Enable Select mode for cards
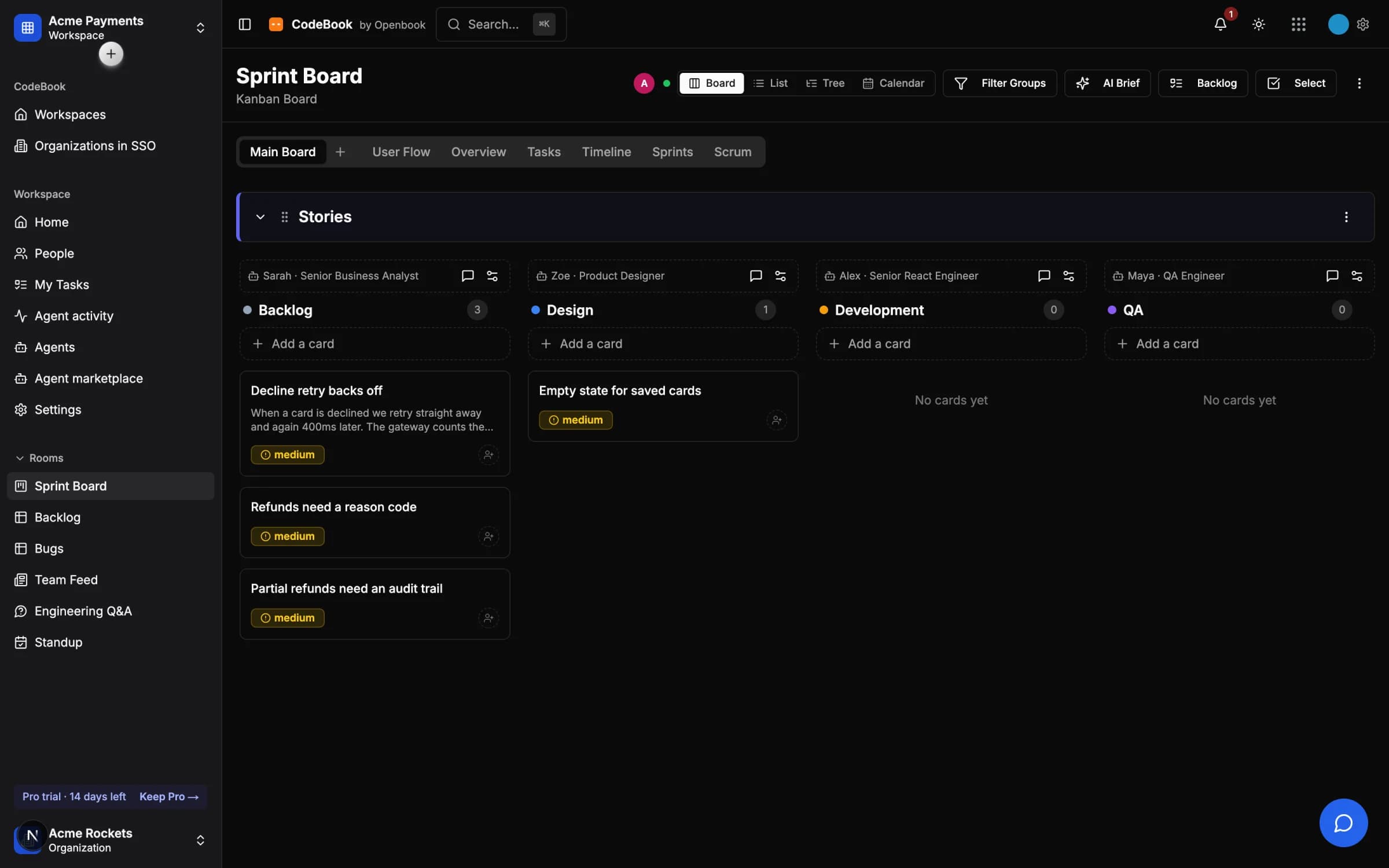Viewport: 1389px width, 868px height. point(1296,83)
